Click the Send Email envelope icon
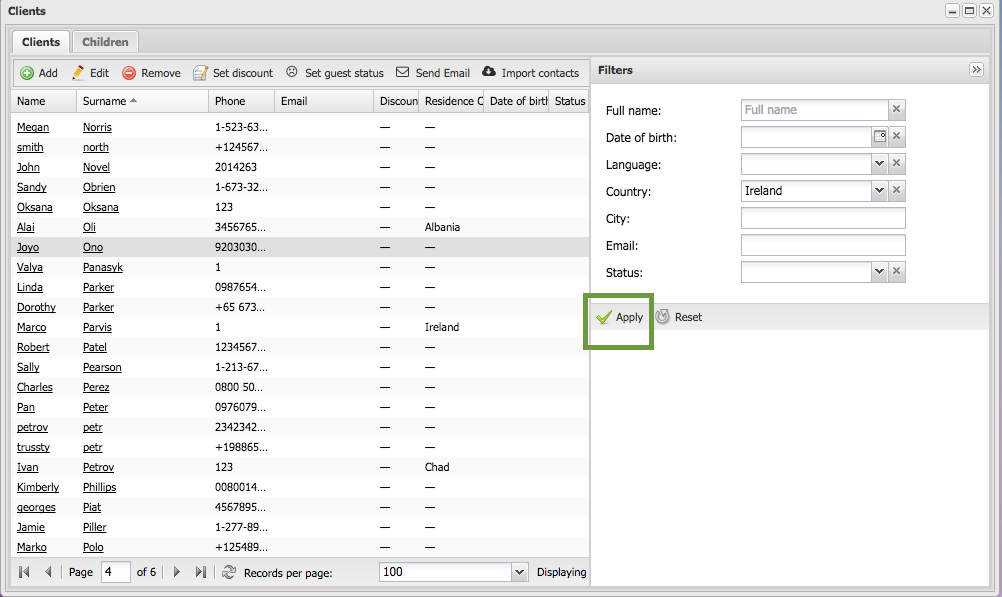 coord(403,72)
